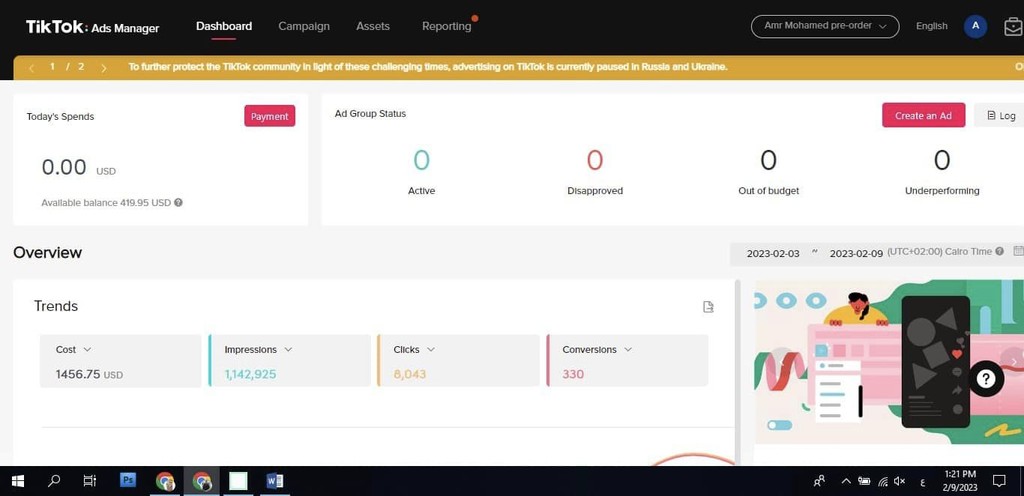Screen dimensions: 1024x496
Task: Open Microsoft Word from the taskbar
Action: (x=275, y=482)
